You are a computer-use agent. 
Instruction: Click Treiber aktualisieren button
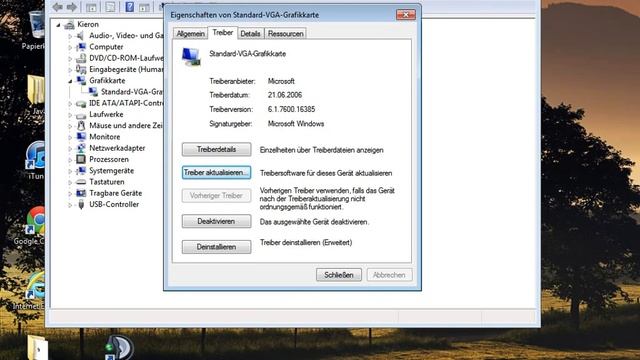[x=216, y=172]
